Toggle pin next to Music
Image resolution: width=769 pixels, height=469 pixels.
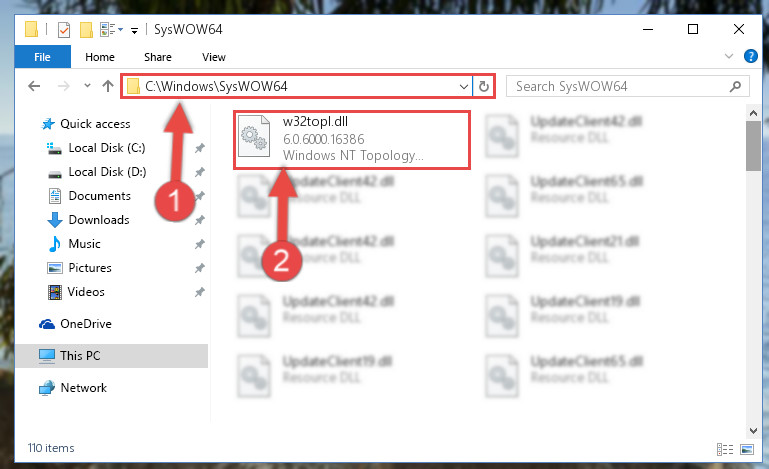(x=200, y=244)
